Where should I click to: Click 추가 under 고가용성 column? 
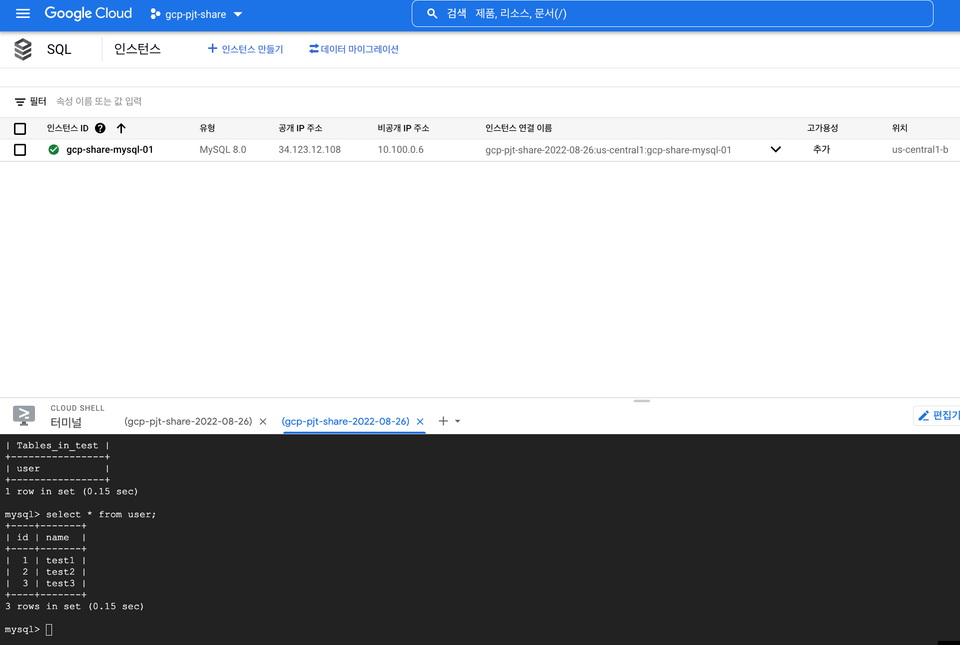(x=821, y=149)
